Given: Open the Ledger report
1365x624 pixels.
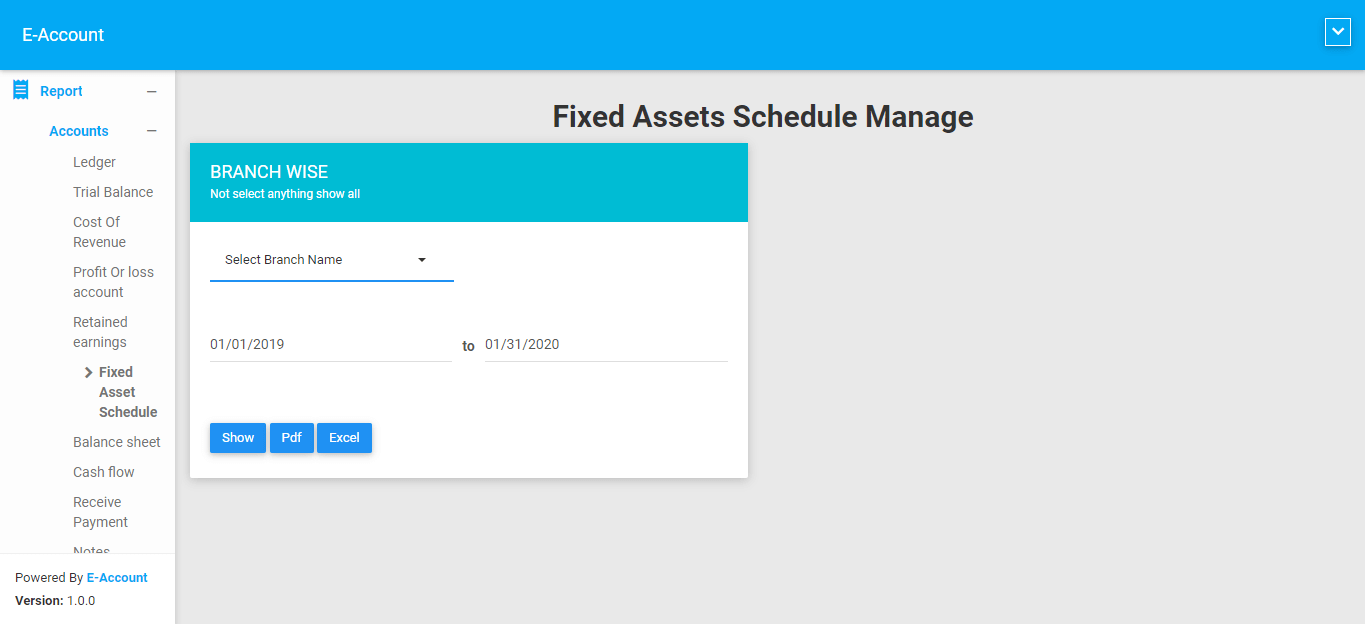Looking at the screenshot, I should [x=94, y=162].
